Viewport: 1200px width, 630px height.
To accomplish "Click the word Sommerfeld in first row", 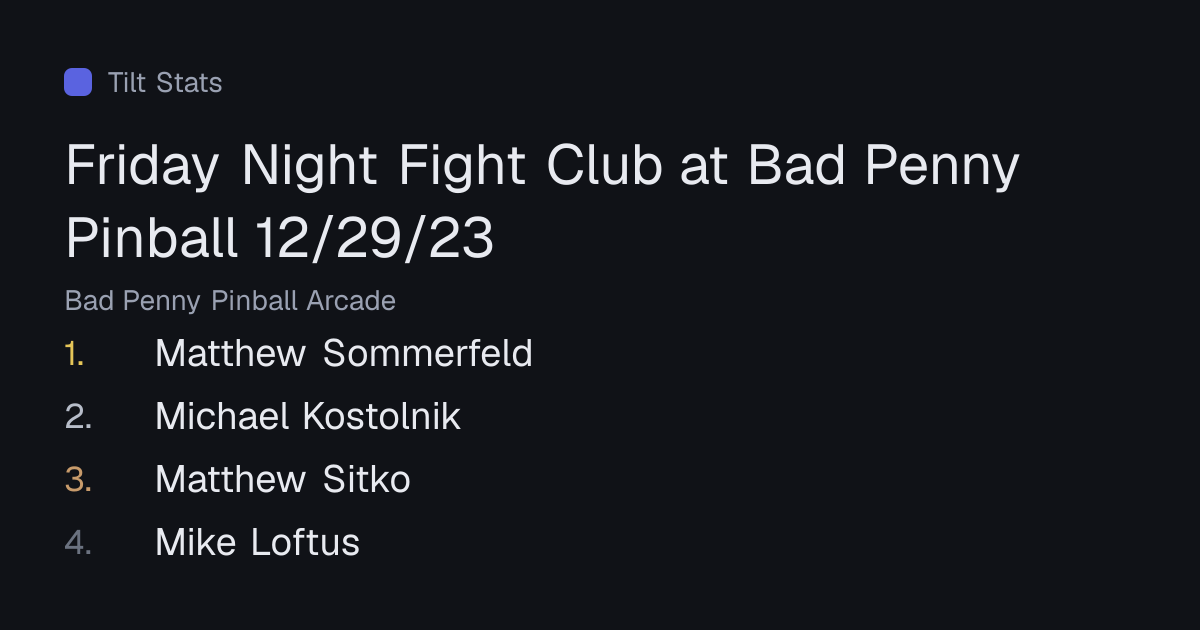I will pyautogui.click(x=428, y=354).
